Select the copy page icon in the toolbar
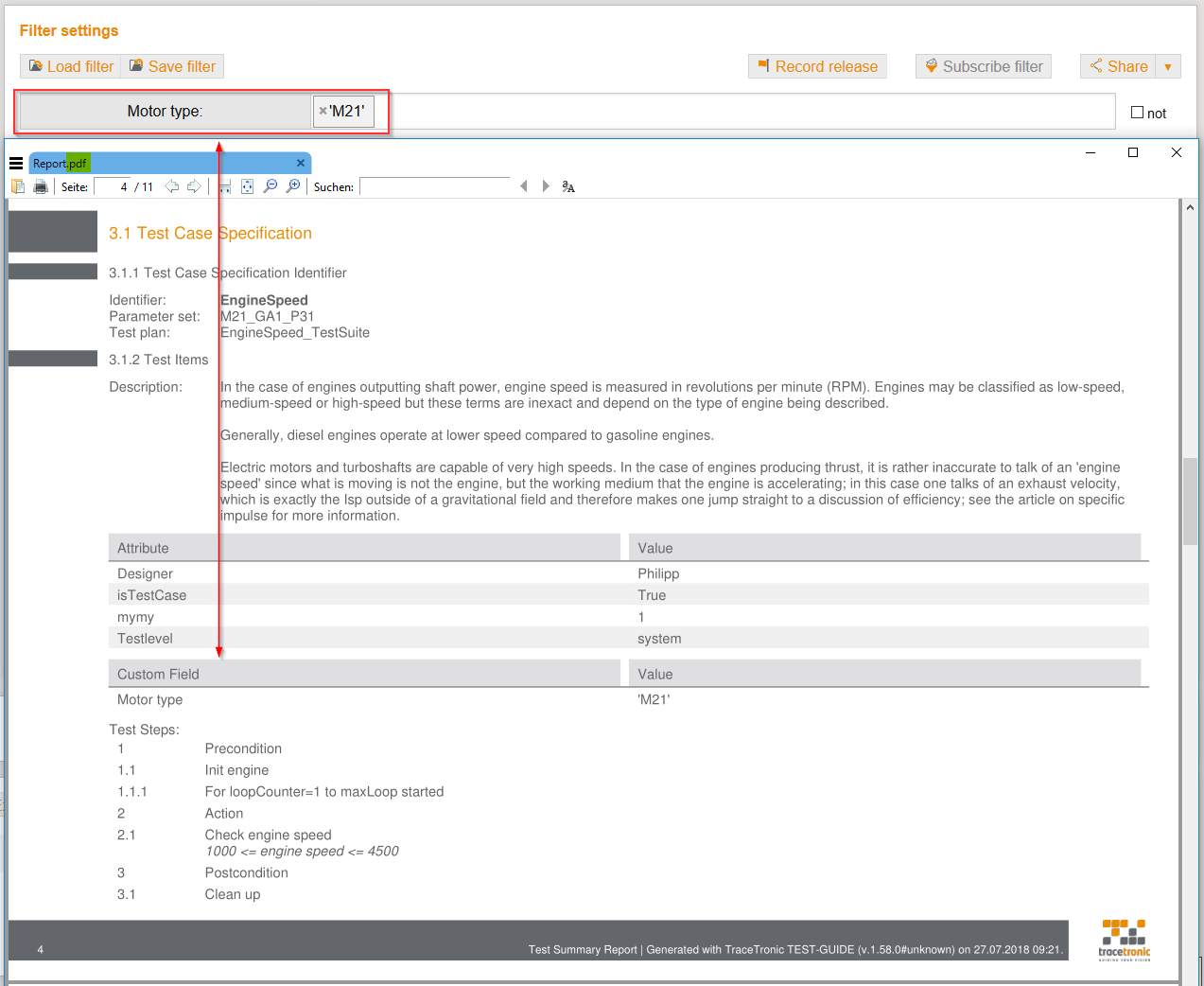The image size is (1204, 986). click(x=17, y=186)
